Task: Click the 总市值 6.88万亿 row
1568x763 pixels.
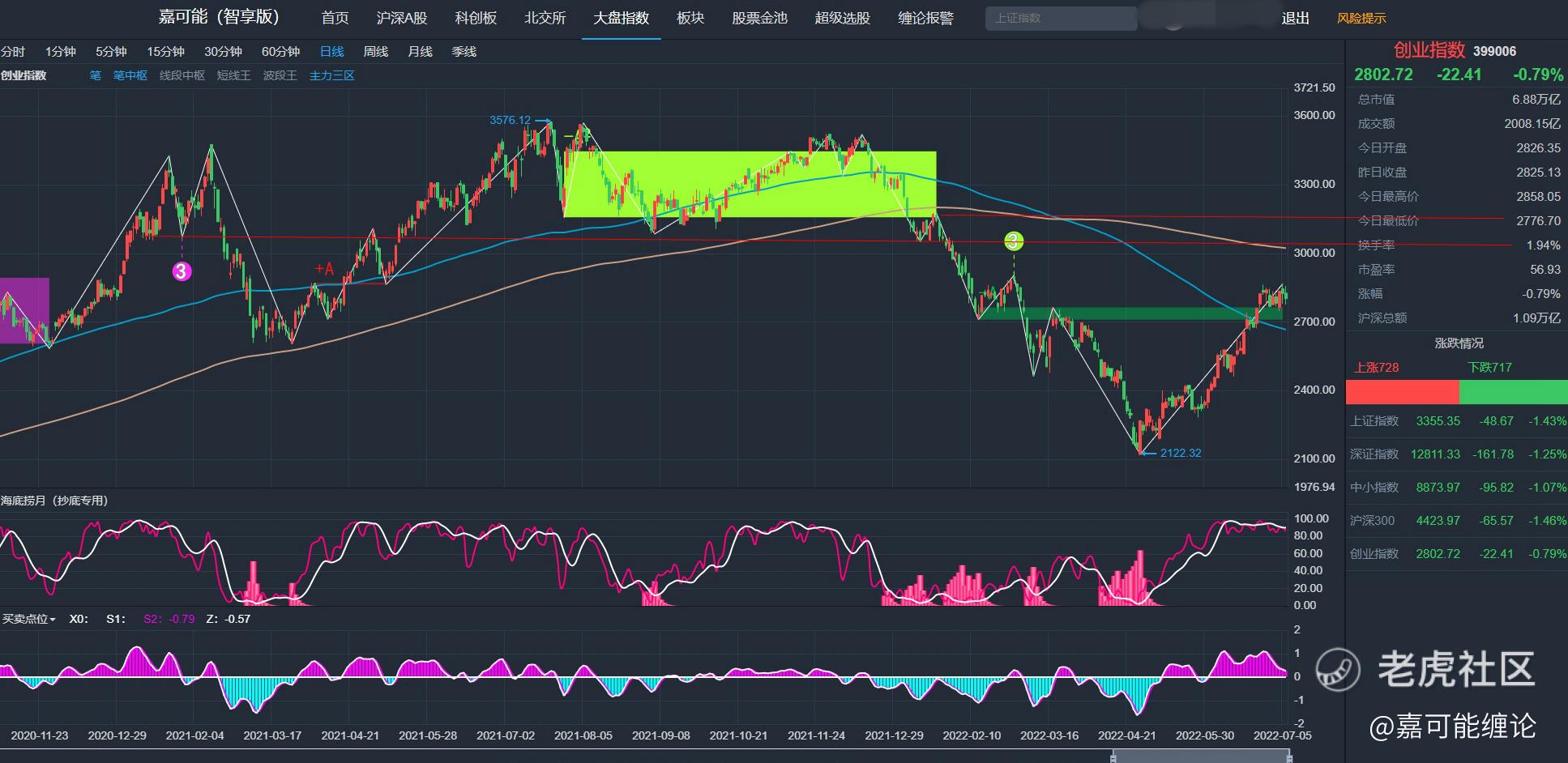Action: click(1457, 100)
